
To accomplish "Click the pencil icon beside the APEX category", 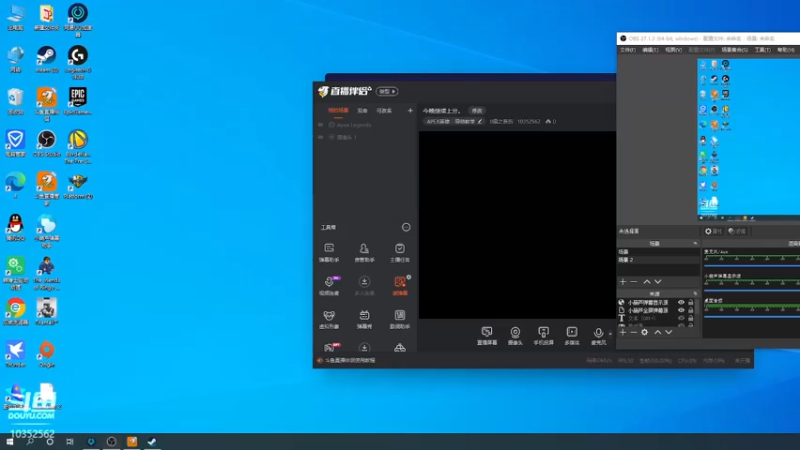I will 480,121.
